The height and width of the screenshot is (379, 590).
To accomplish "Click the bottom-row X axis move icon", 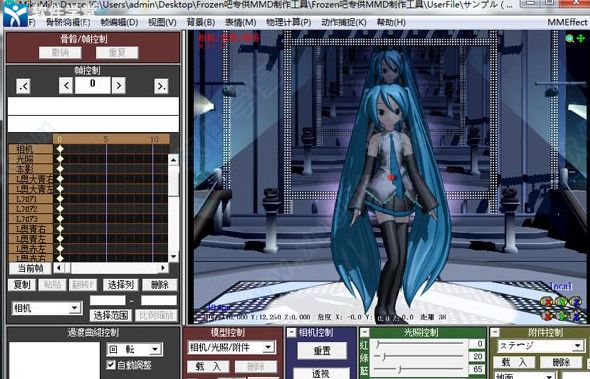I will click(548, 317).
